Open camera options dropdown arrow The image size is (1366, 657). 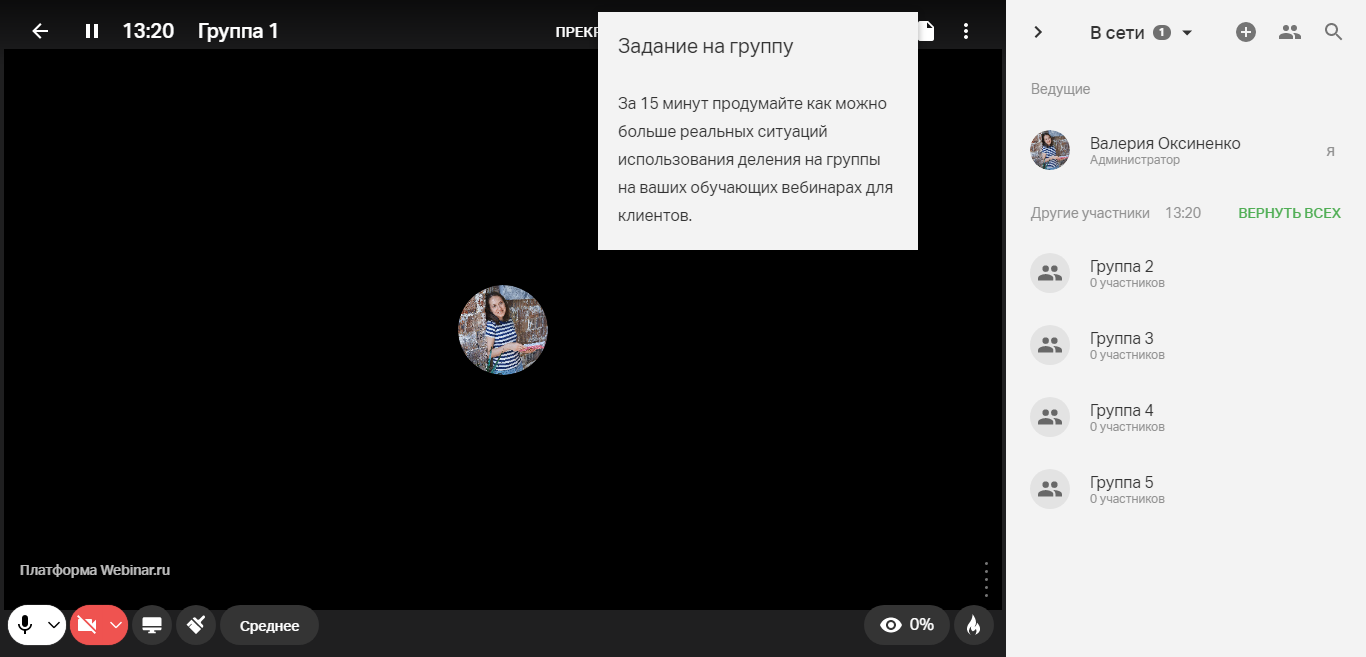tap(116, 625)
